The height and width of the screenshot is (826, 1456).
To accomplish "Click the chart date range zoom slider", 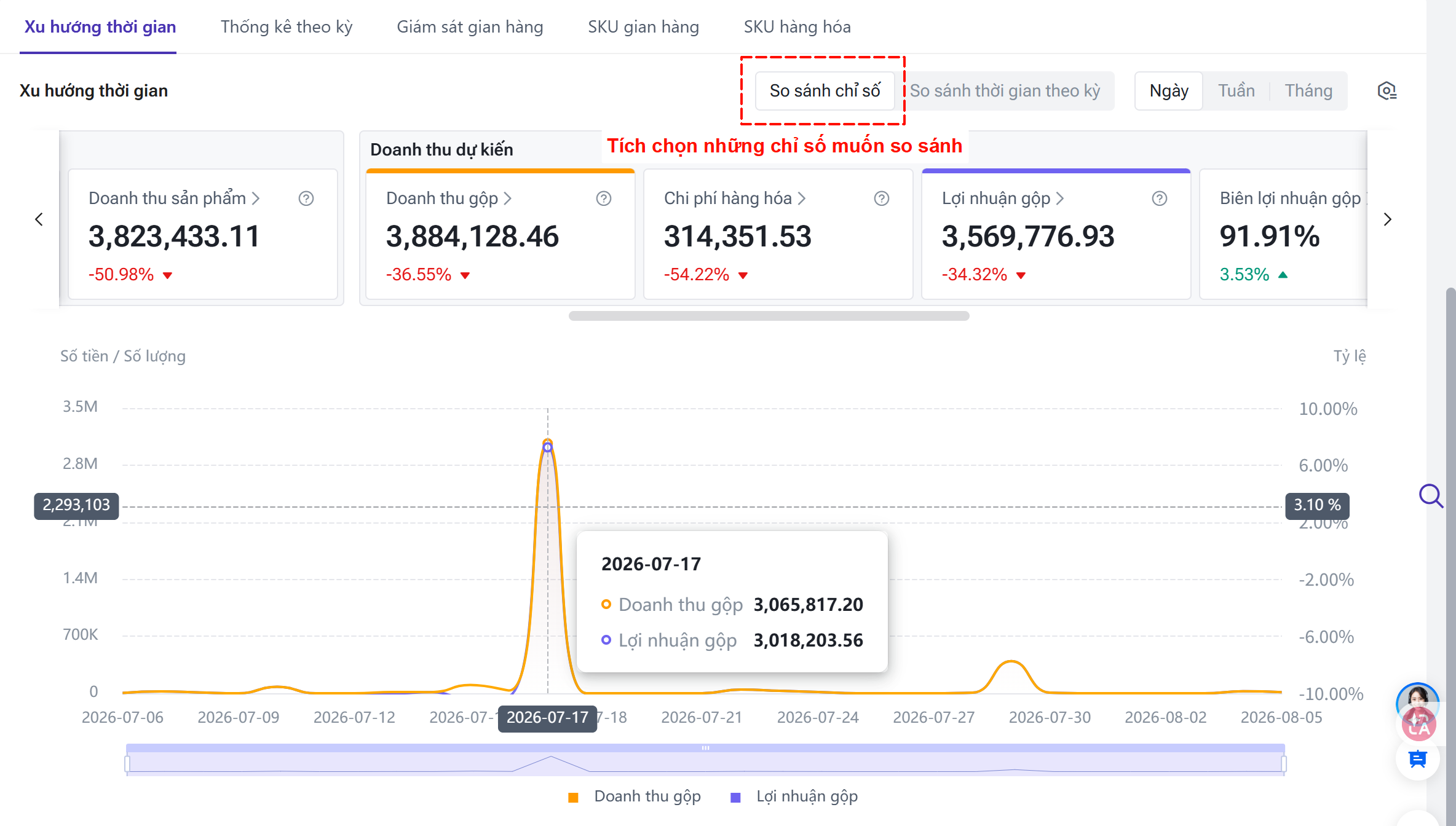I will pos(705,761).
